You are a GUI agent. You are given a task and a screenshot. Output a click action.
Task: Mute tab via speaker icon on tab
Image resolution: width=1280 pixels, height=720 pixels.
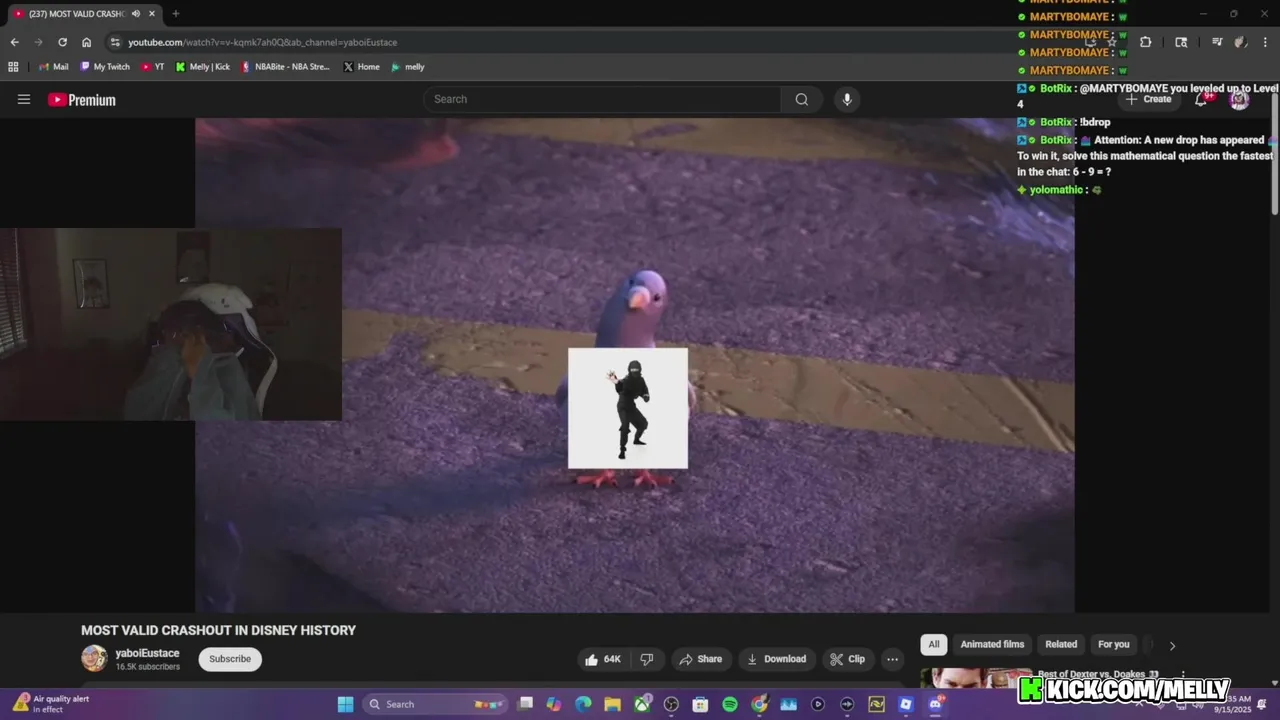(x=135, y=14)
